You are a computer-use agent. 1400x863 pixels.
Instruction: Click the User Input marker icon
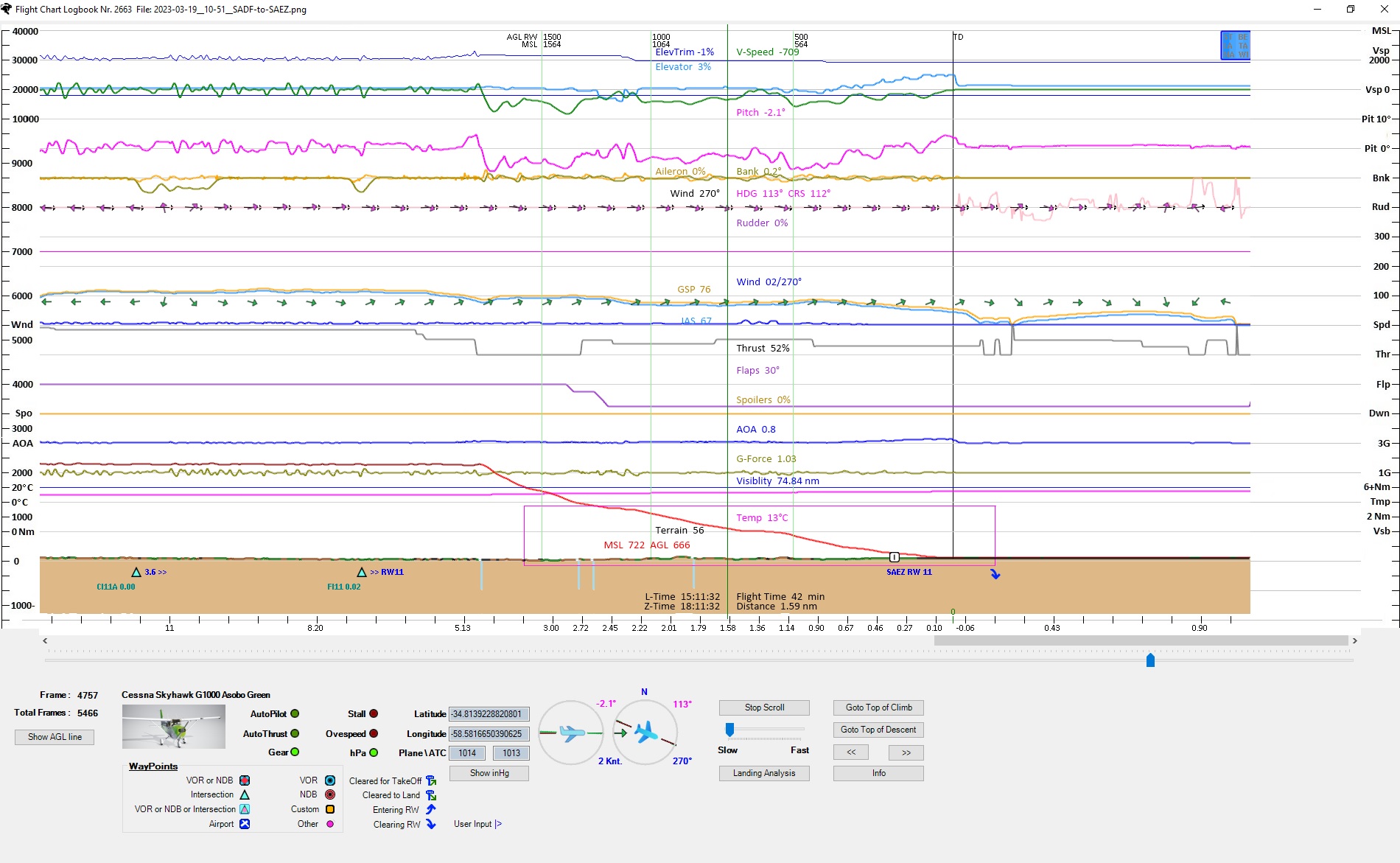[499, 824]
